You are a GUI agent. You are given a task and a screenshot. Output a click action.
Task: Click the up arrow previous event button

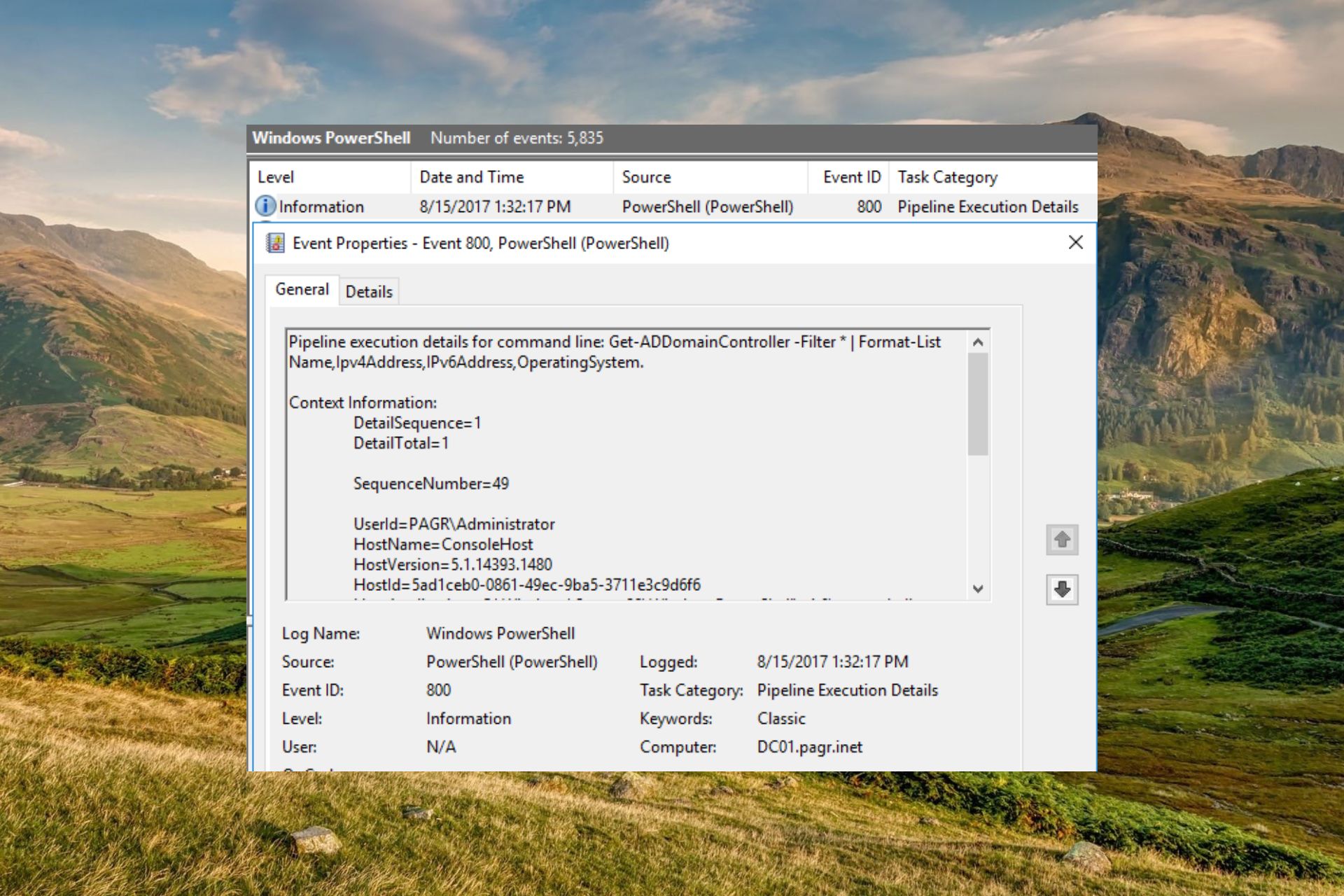(x=1062, y=540)
